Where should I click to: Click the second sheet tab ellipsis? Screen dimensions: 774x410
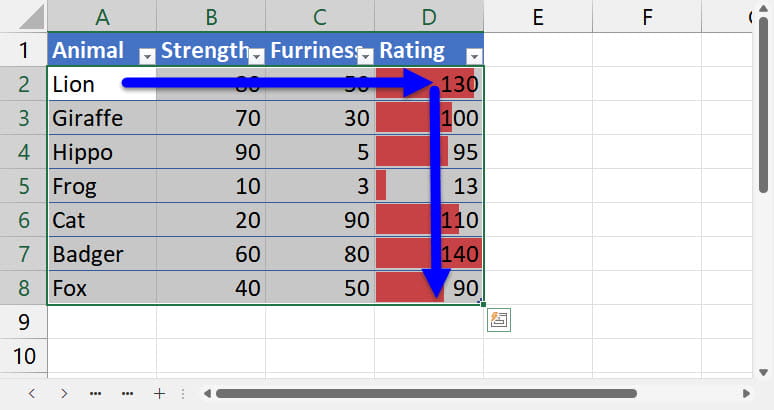click(127, 393)
